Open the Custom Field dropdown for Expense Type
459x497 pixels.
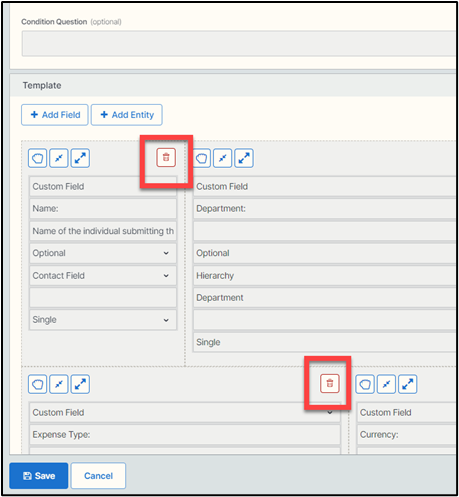pyautogui.click(x=185, y=412)
